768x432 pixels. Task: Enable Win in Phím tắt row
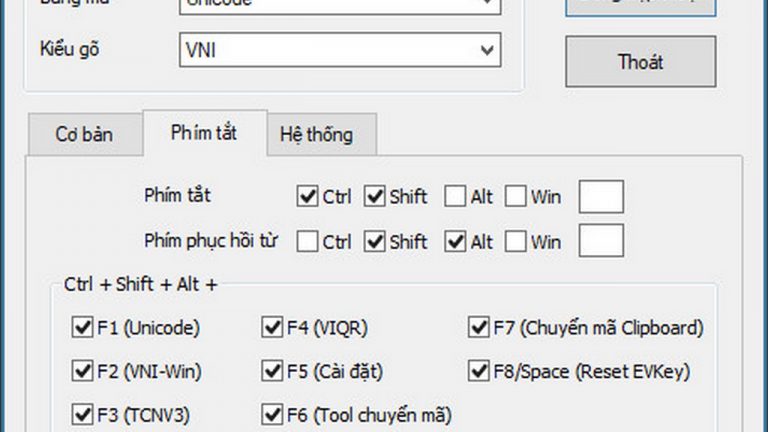coord(516,196)
